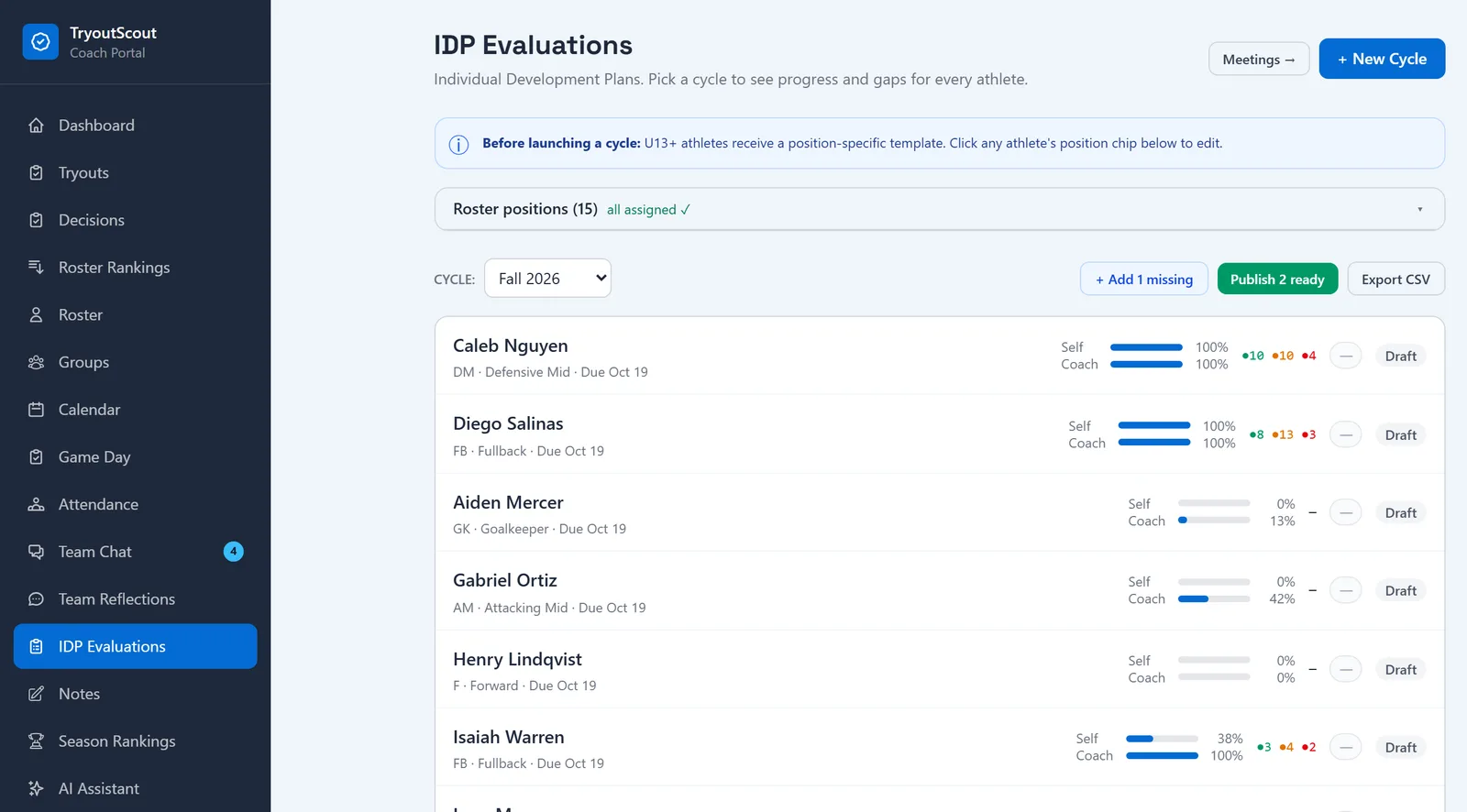Viewport: 1467px width, 812px height.
Task: Click the Draft badge for Isaiah Warren
Action: (1400, 748)
